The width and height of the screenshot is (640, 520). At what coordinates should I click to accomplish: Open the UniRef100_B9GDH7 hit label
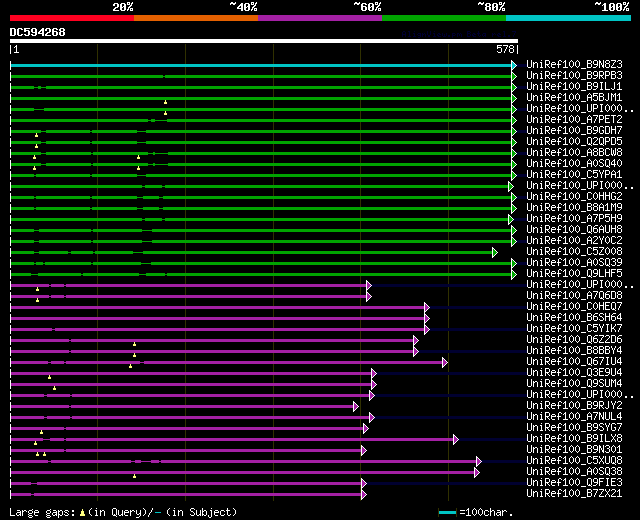(x=574, y=131)
